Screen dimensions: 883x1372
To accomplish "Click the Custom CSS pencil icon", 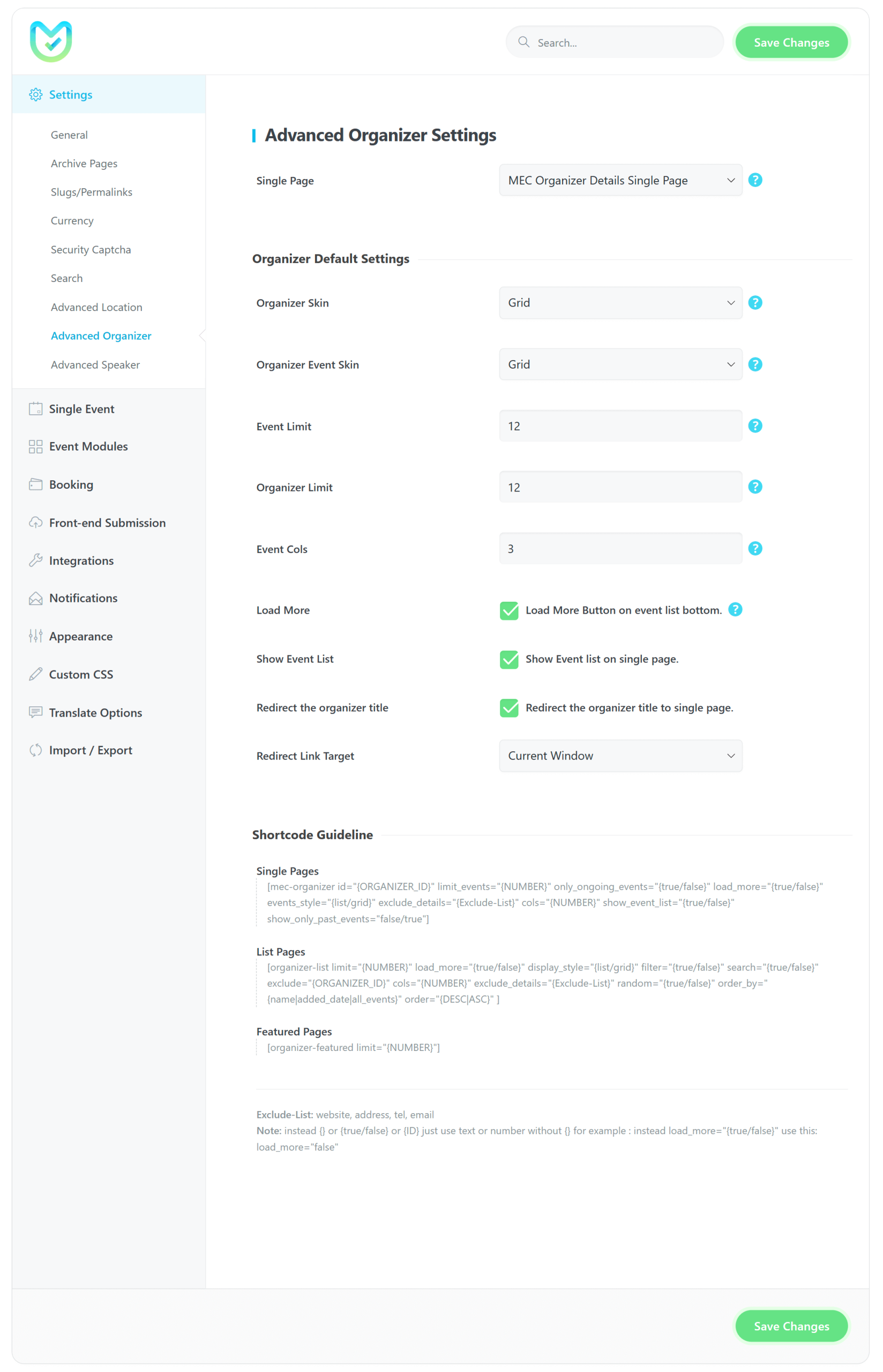I will [x=35, y=674].
